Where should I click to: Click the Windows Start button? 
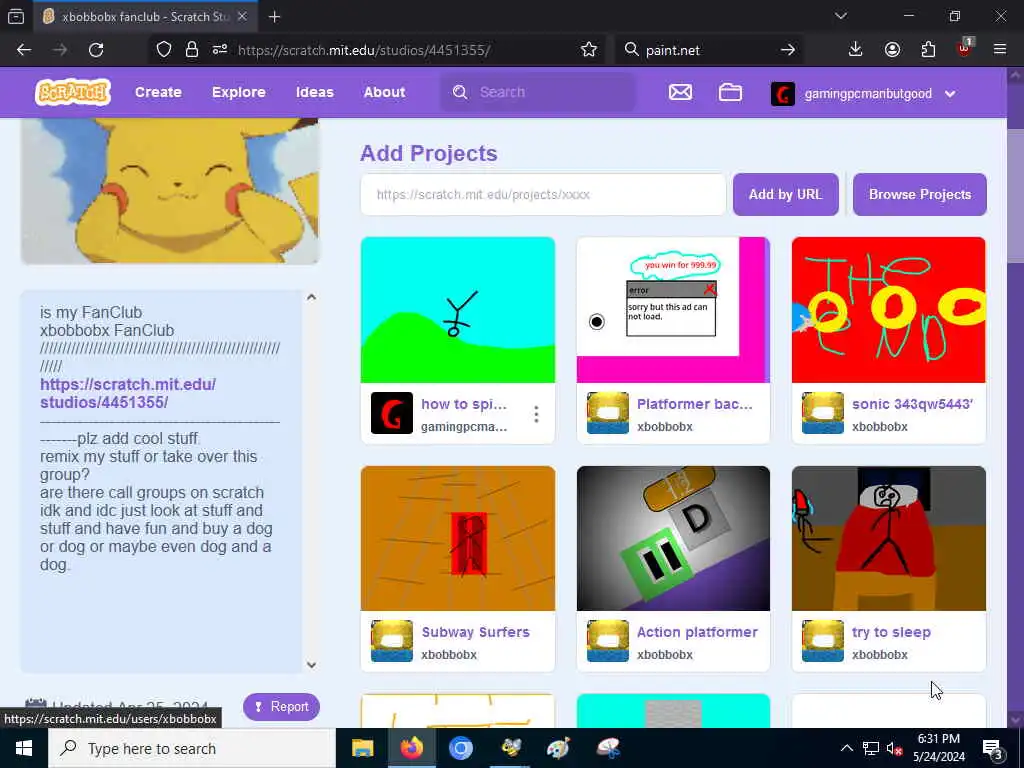(x=24, y=748)
